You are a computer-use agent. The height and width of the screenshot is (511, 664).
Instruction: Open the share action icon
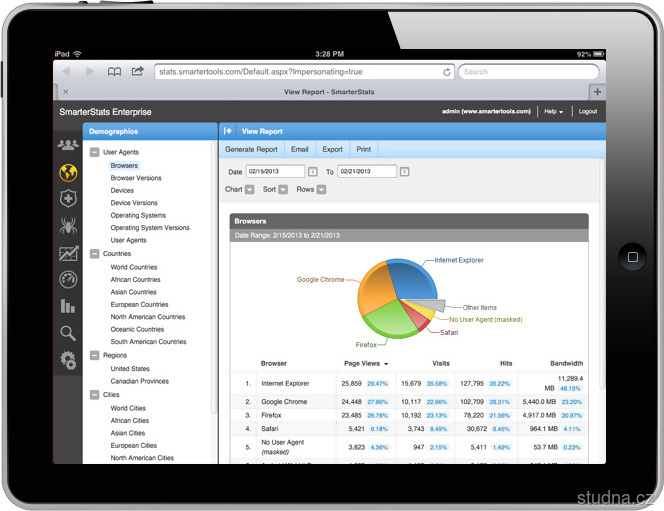coord(138,71)
